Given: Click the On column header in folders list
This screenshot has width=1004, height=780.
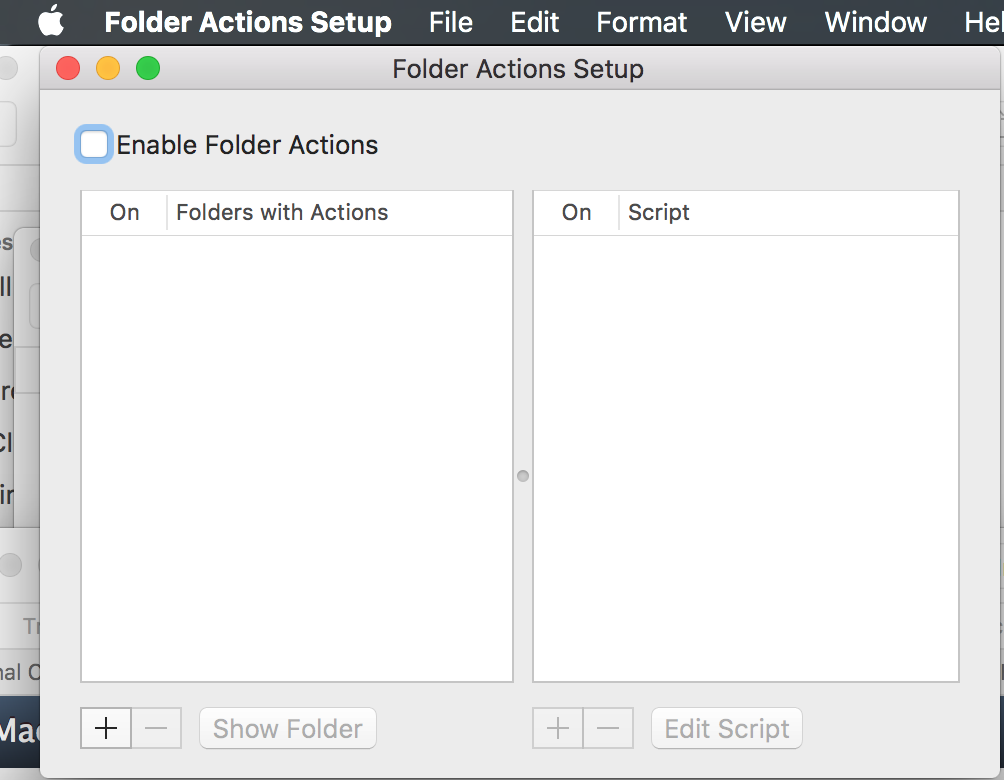Looking at the screenshot, I should coord(125,212).
